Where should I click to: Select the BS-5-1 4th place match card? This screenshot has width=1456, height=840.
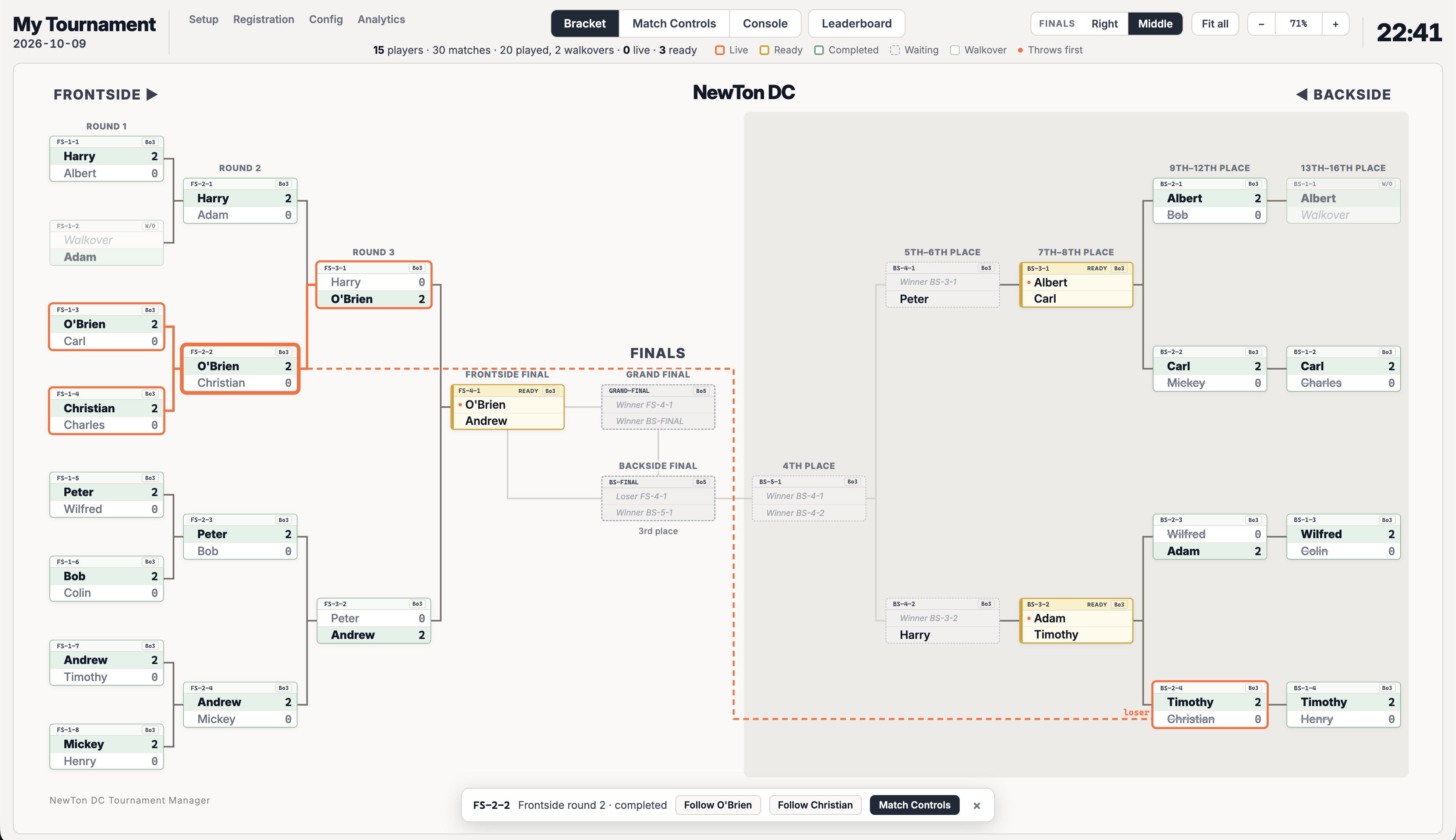[x=808, y=498]
